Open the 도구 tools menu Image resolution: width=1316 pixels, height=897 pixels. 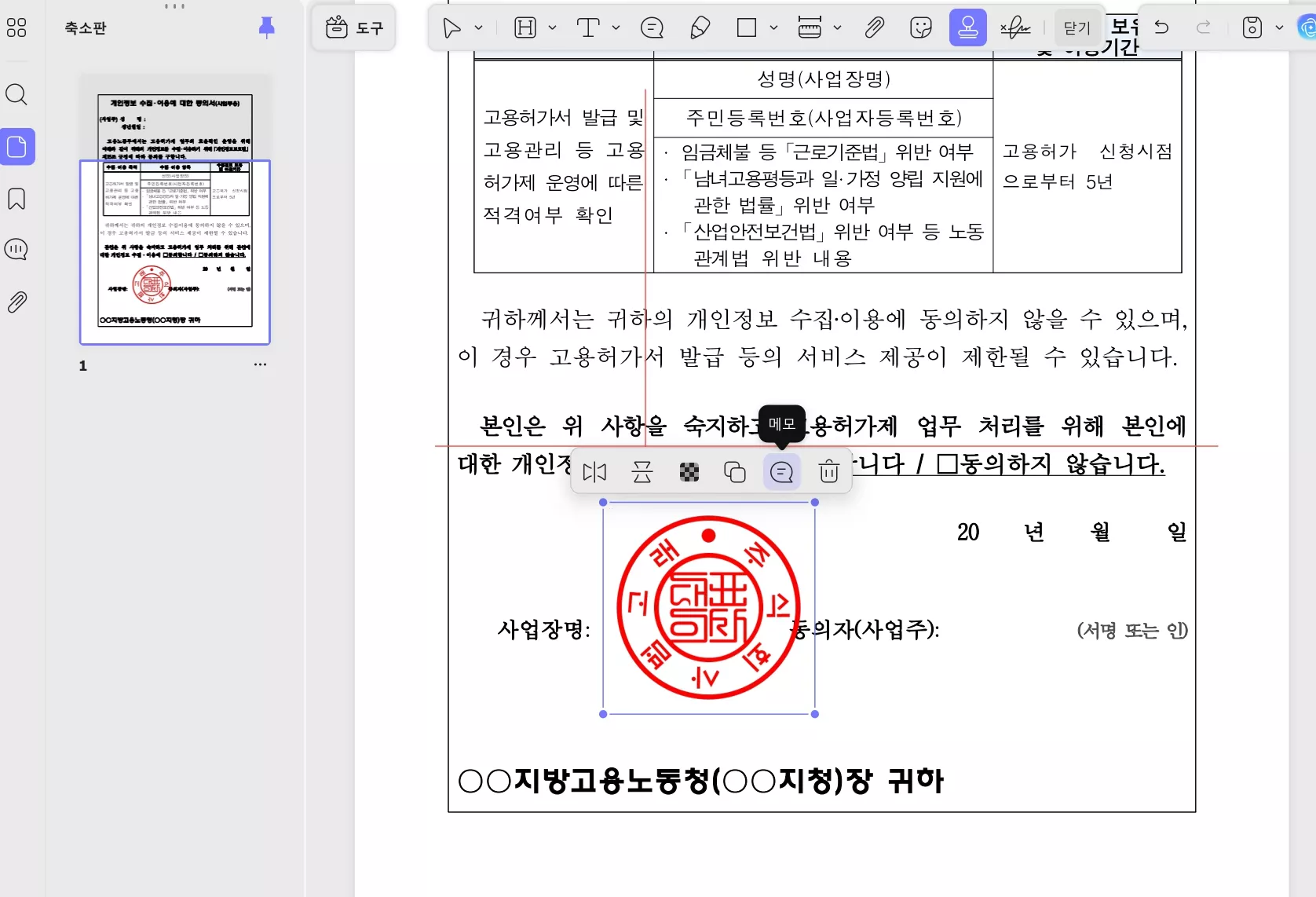coord(353,27)
